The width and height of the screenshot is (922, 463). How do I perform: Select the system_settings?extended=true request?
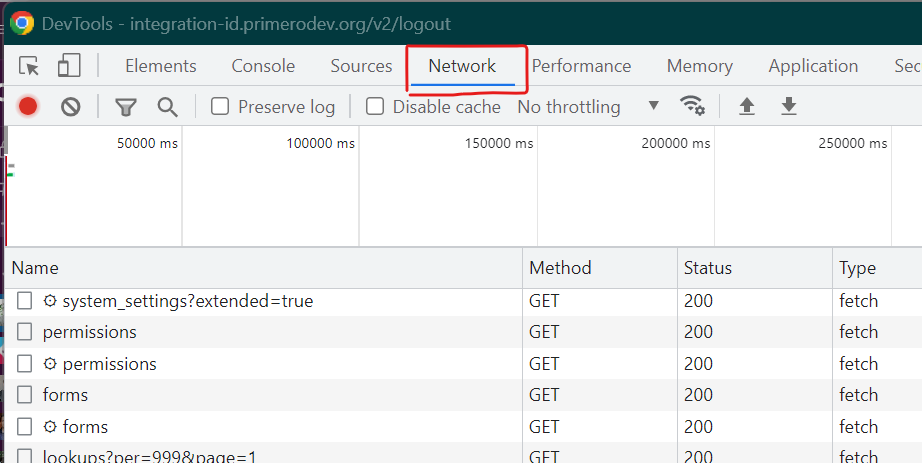188,301
